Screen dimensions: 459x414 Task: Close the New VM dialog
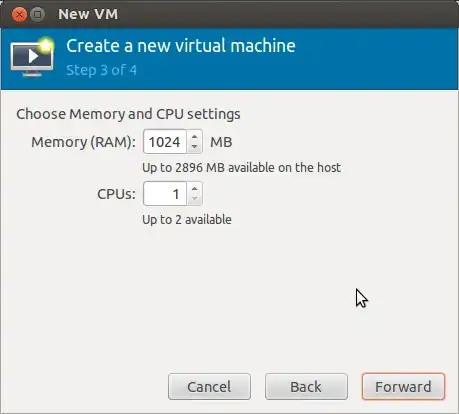pyautogui.click(x=19, y=14)
